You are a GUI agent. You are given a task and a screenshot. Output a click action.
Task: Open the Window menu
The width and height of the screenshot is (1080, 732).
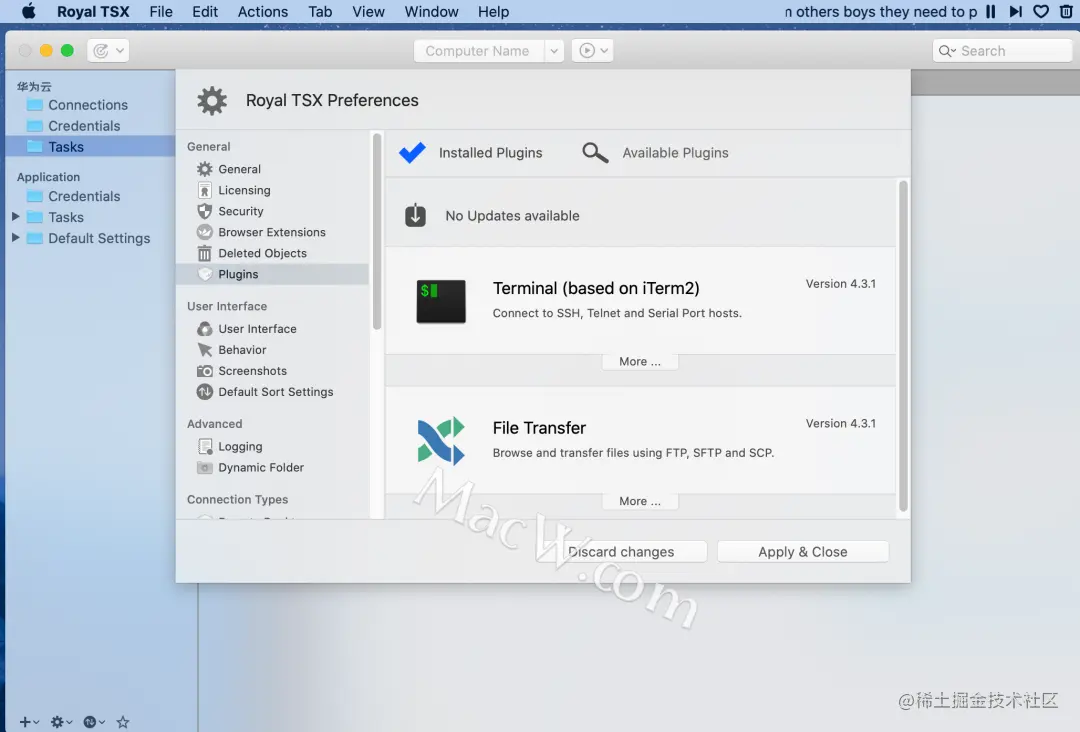pos(431,12)
